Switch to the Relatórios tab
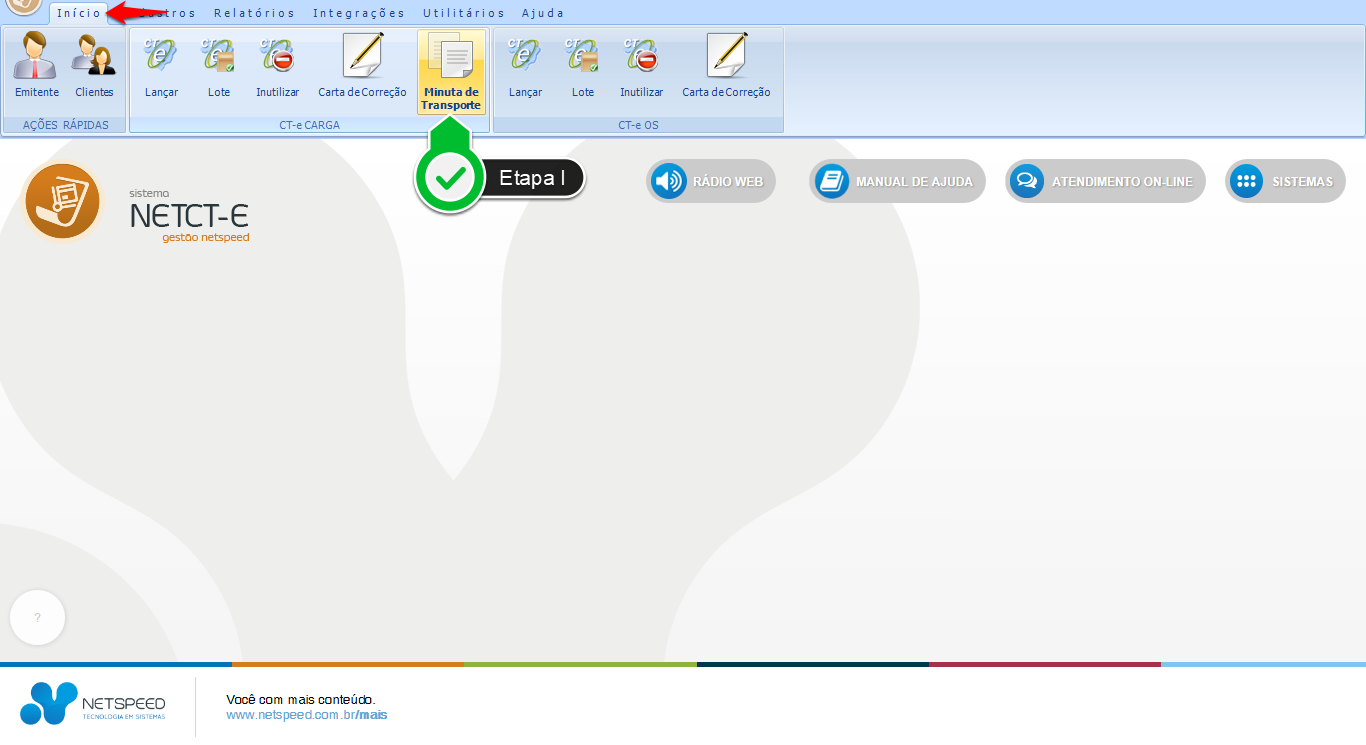The width and height of the screenshot is (1366, 745). 254,13
